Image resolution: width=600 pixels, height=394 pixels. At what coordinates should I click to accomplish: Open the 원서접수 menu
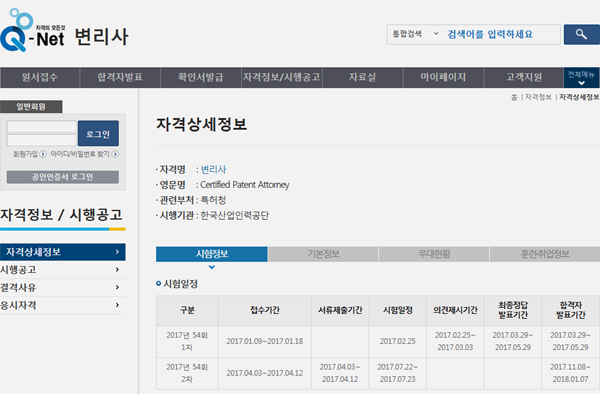coord(39,77)
